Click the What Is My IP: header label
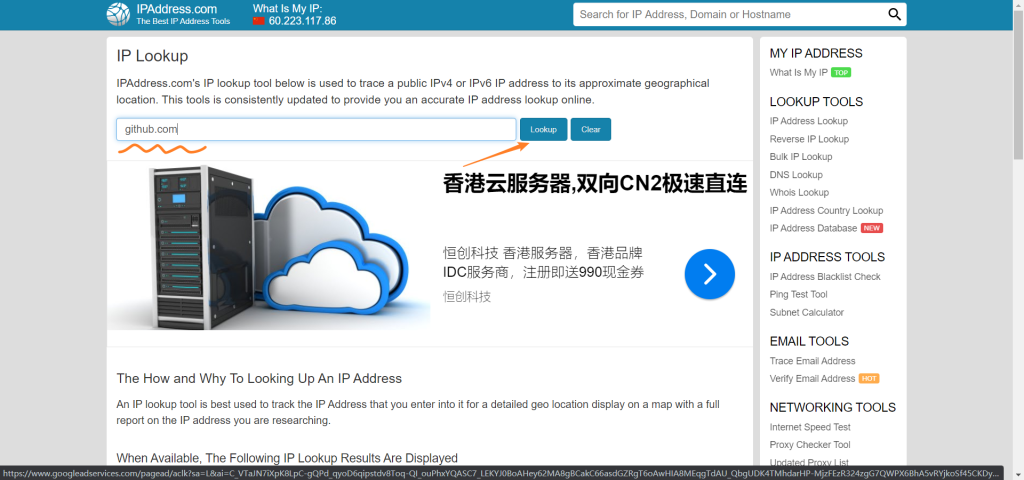Image resolution: width=1024 pixels, height=480 pixels. click(x=287, y=8)
